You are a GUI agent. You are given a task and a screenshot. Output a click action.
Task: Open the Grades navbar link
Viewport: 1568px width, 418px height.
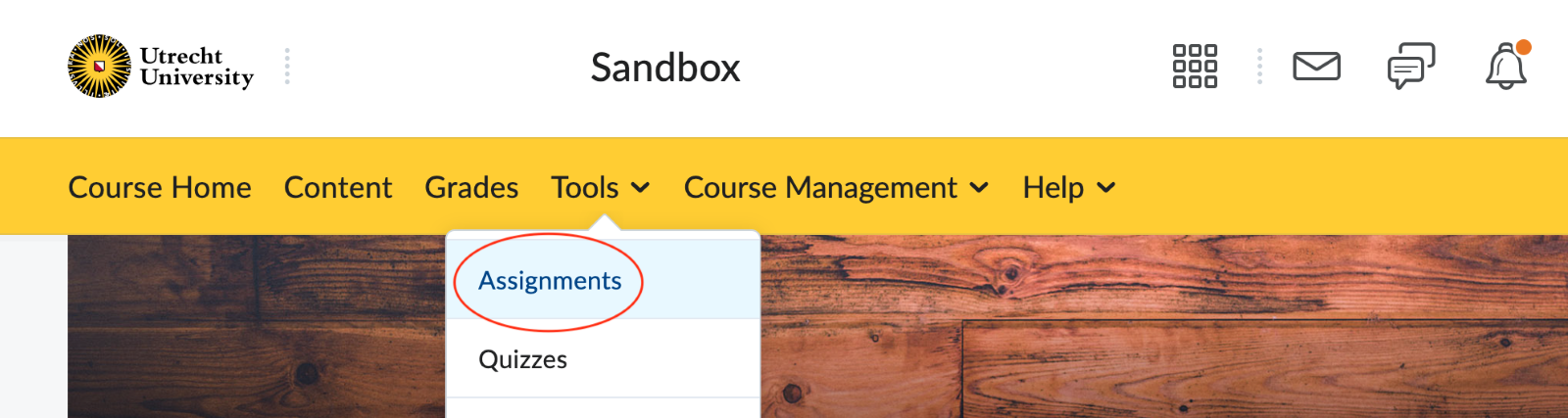(471, 187)
